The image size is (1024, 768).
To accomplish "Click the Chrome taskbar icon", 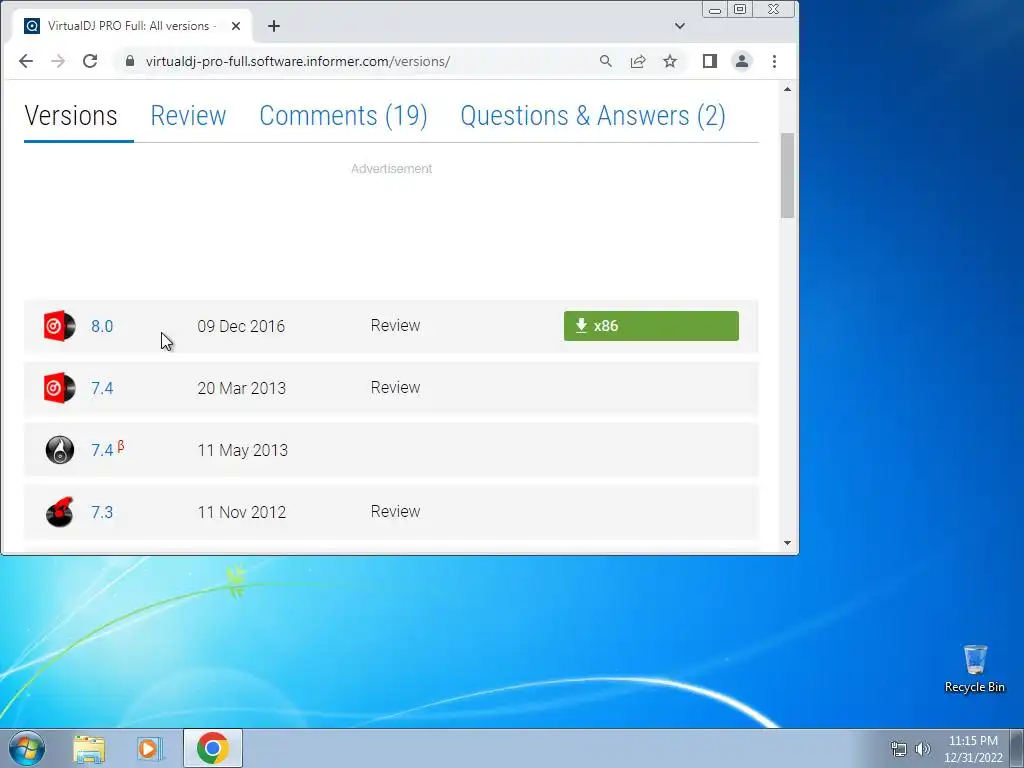I will (x=213, y=748).
